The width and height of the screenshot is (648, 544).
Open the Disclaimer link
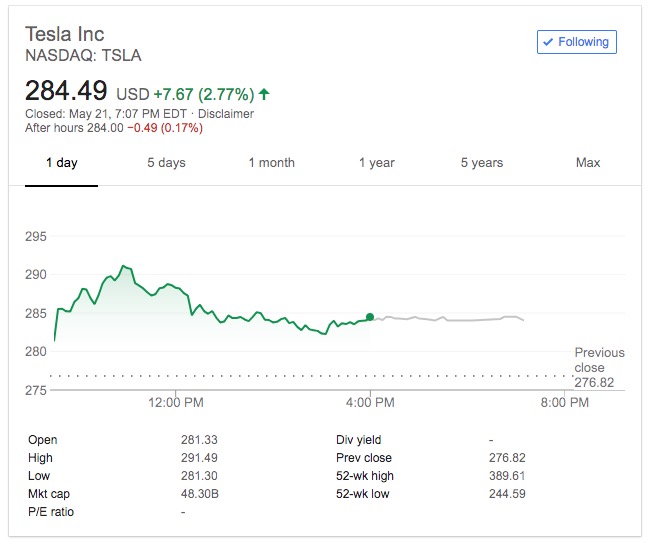pos(228,114)
